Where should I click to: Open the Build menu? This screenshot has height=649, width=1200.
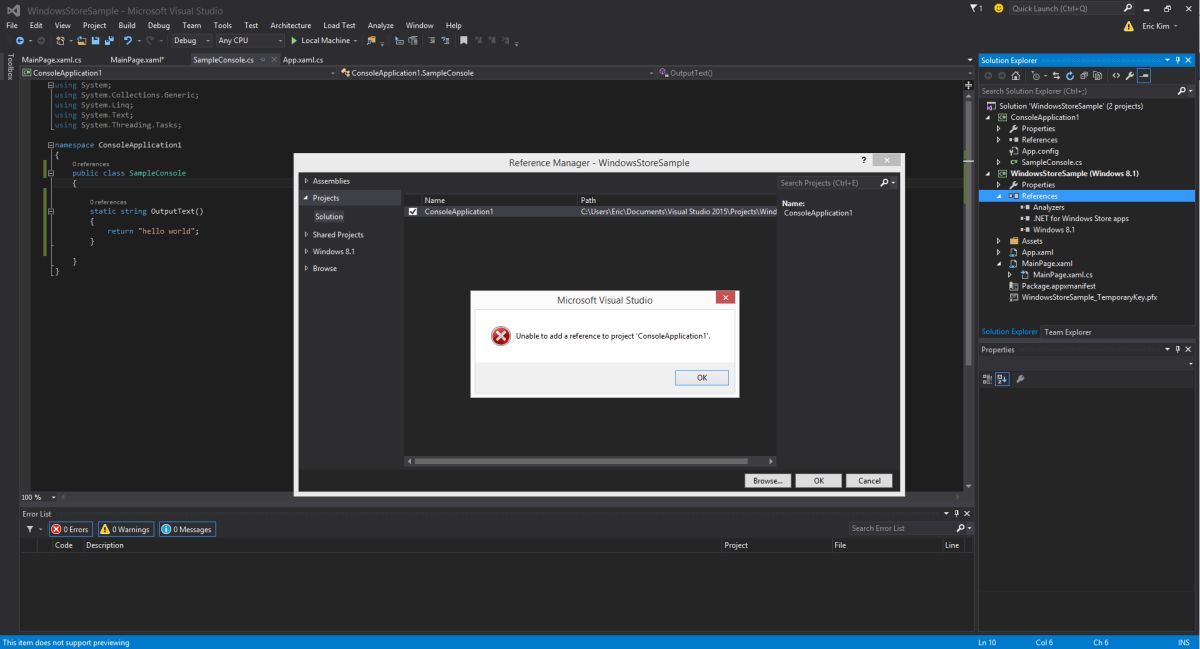tap(126, 25)
